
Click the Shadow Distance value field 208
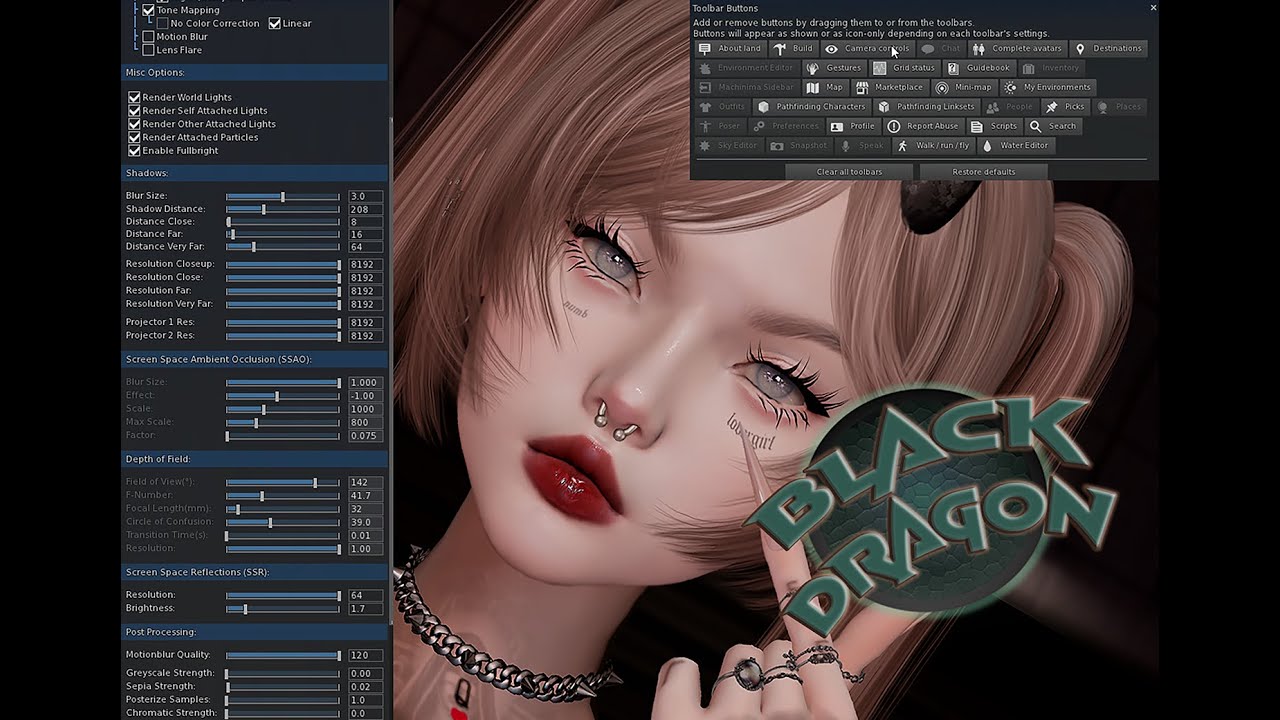coord(365,209)
